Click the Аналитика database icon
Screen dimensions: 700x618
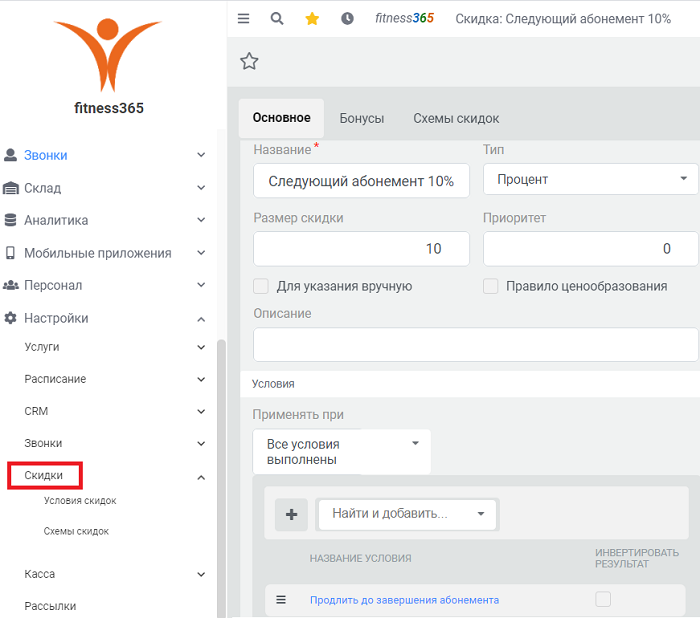10,220
